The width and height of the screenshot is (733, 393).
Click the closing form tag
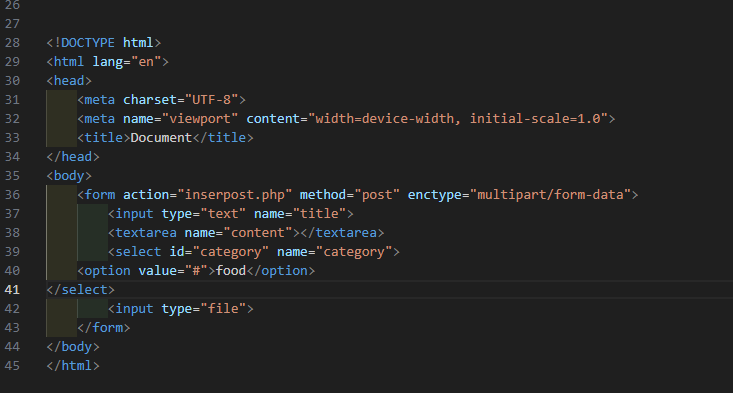tap(104, 328)
